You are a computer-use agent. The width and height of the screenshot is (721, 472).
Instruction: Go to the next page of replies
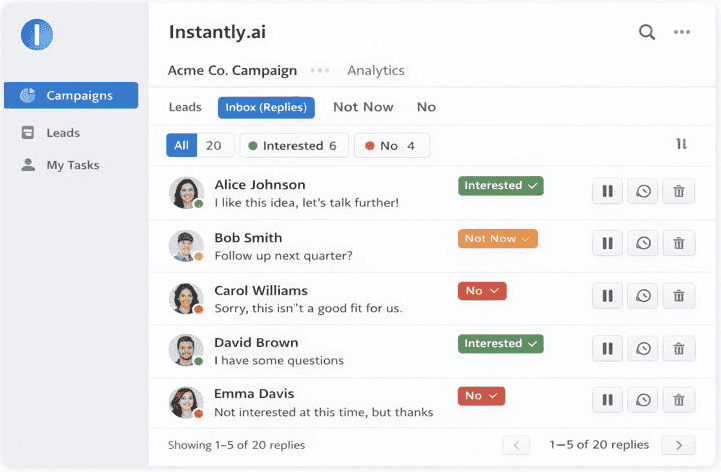pos(678,445)
